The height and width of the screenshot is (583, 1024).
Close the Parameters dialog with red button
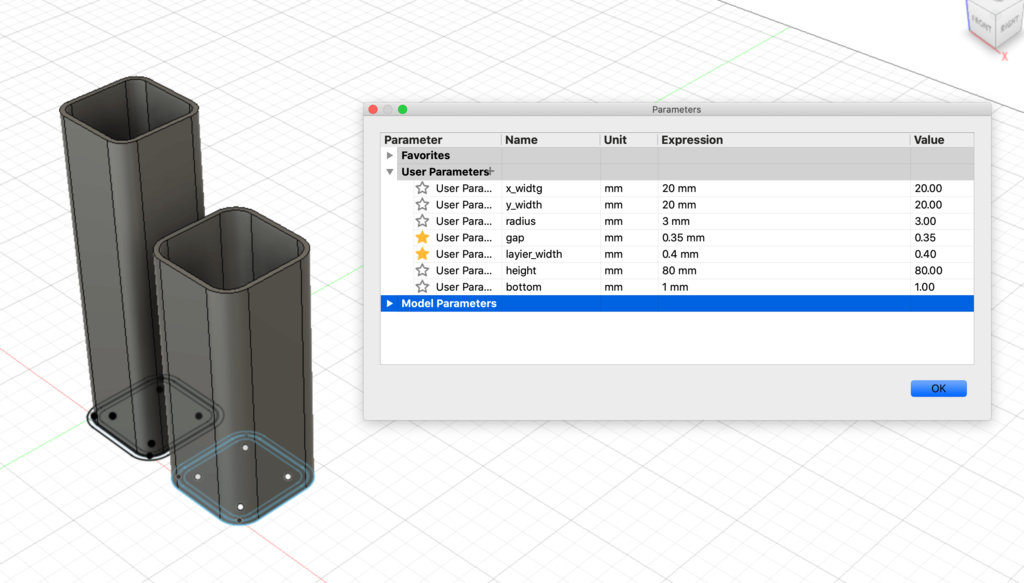(373, 109)
